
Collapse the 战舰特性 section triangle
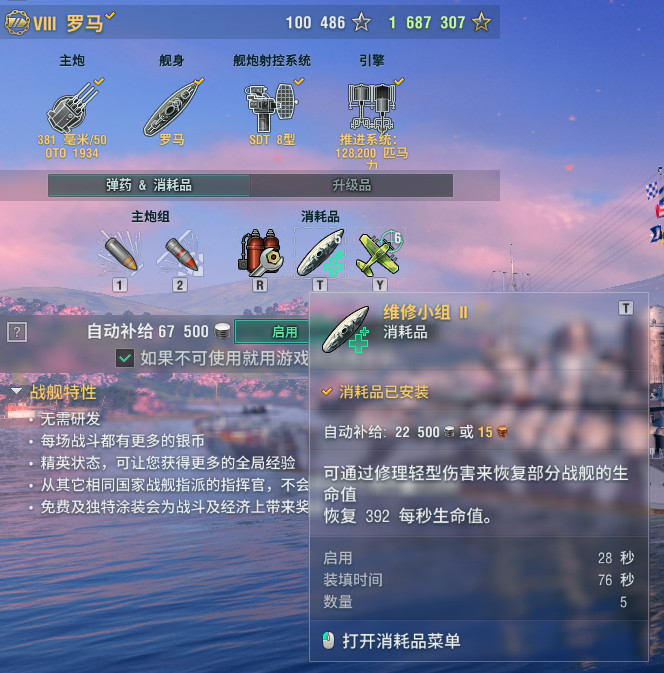16,391
